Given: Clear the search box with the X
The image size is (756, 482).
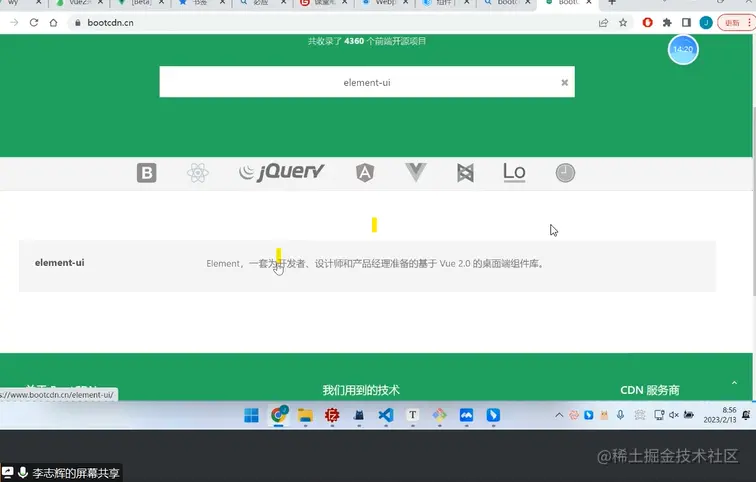Looking at the screenshot, I should [565, 82].
